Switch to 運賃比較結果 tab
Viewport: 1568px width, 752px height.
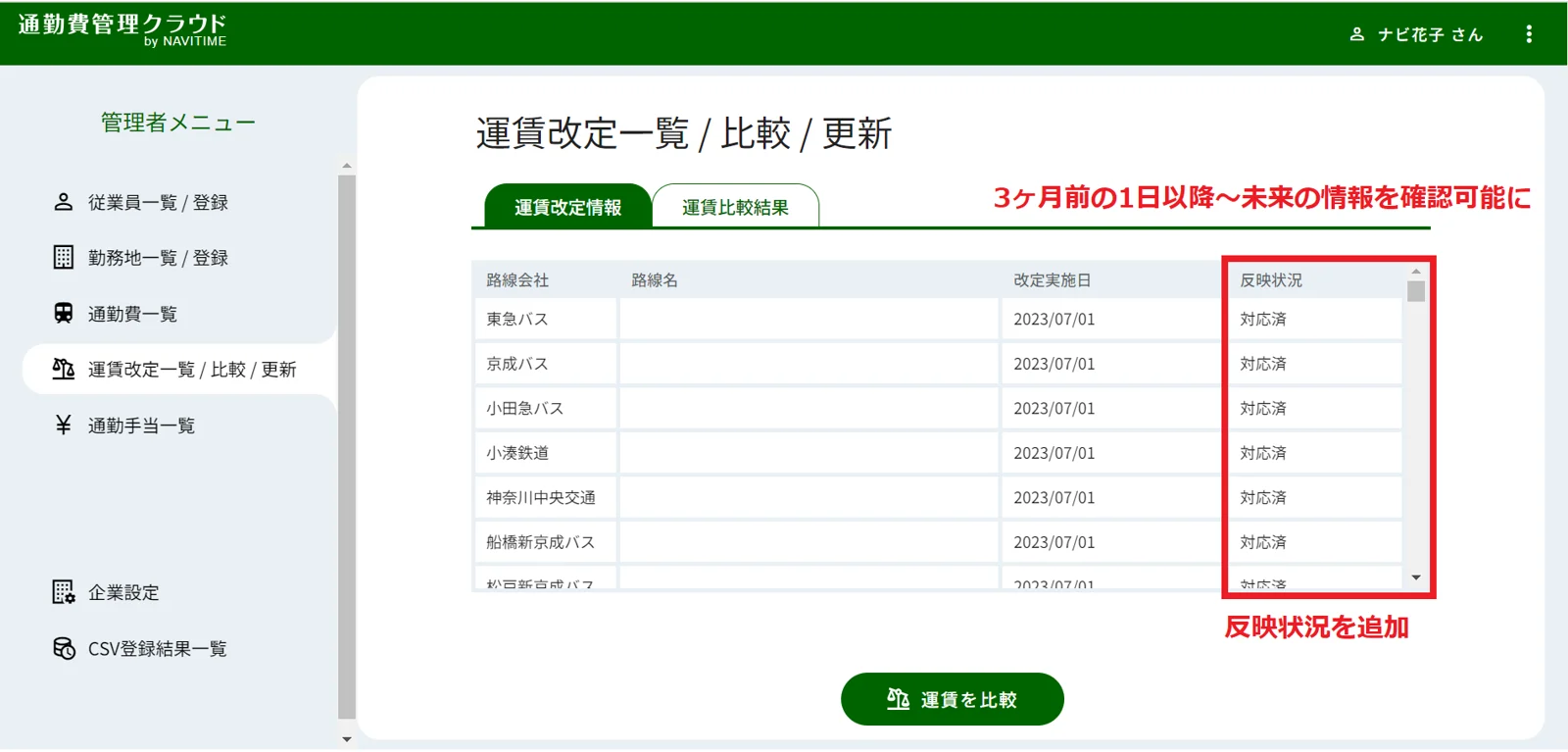[735, 206]
